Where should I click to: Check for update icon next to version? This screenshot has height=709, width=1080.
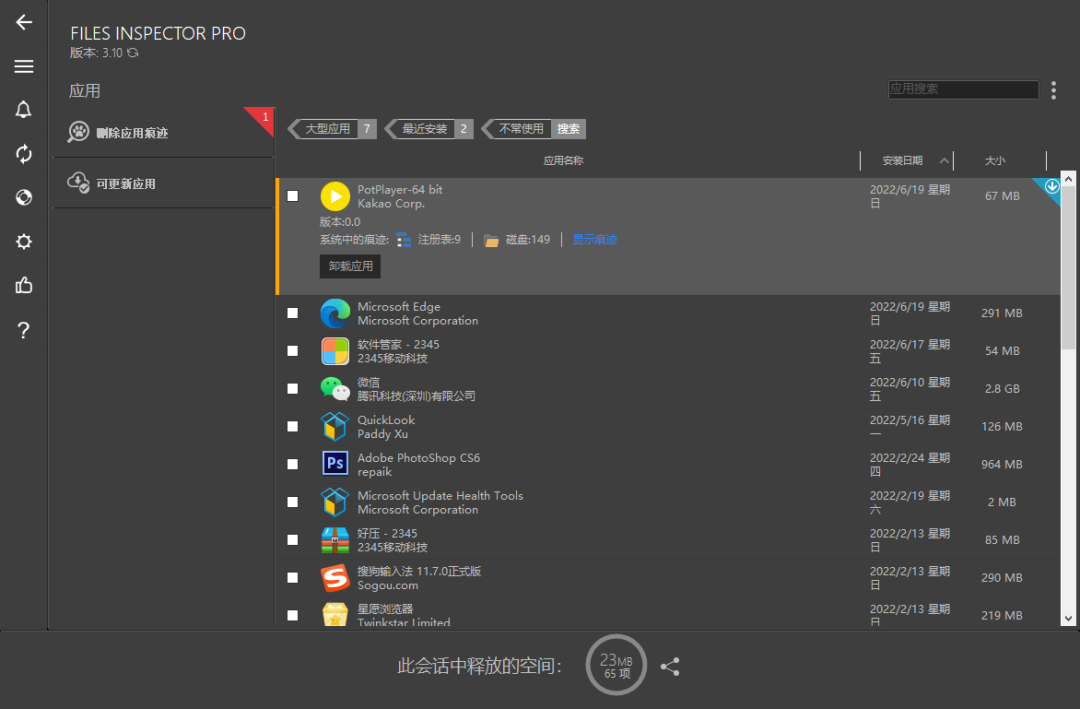132,53
